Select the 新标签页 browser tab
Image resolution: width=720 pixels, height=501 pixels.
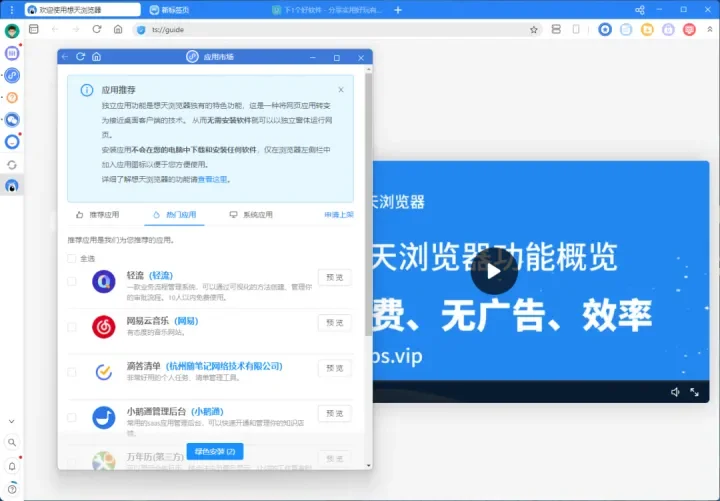(x=170, y=10)
